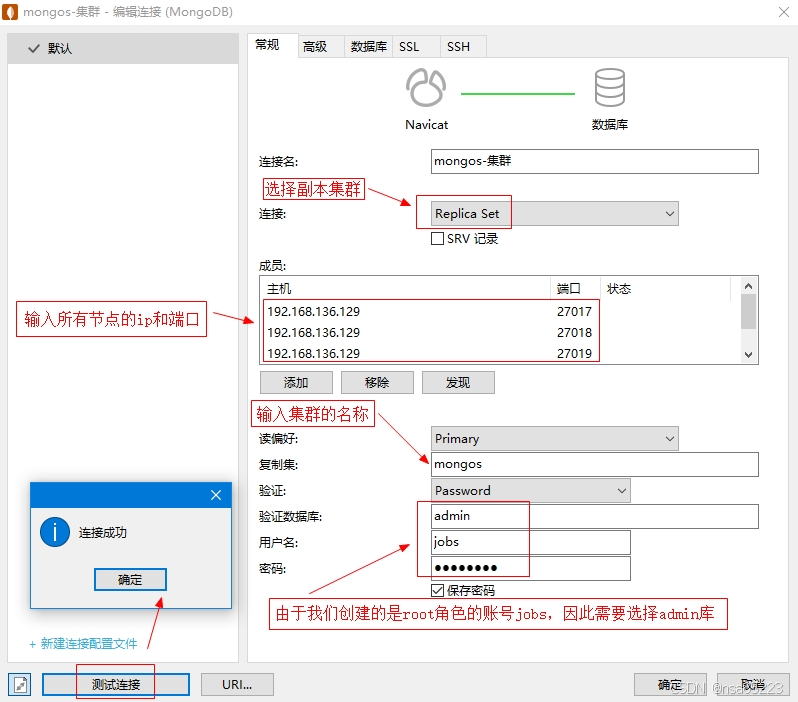Click the database cylinder icon
Viewport: 798px width, 702px height.
coord(609,88)
